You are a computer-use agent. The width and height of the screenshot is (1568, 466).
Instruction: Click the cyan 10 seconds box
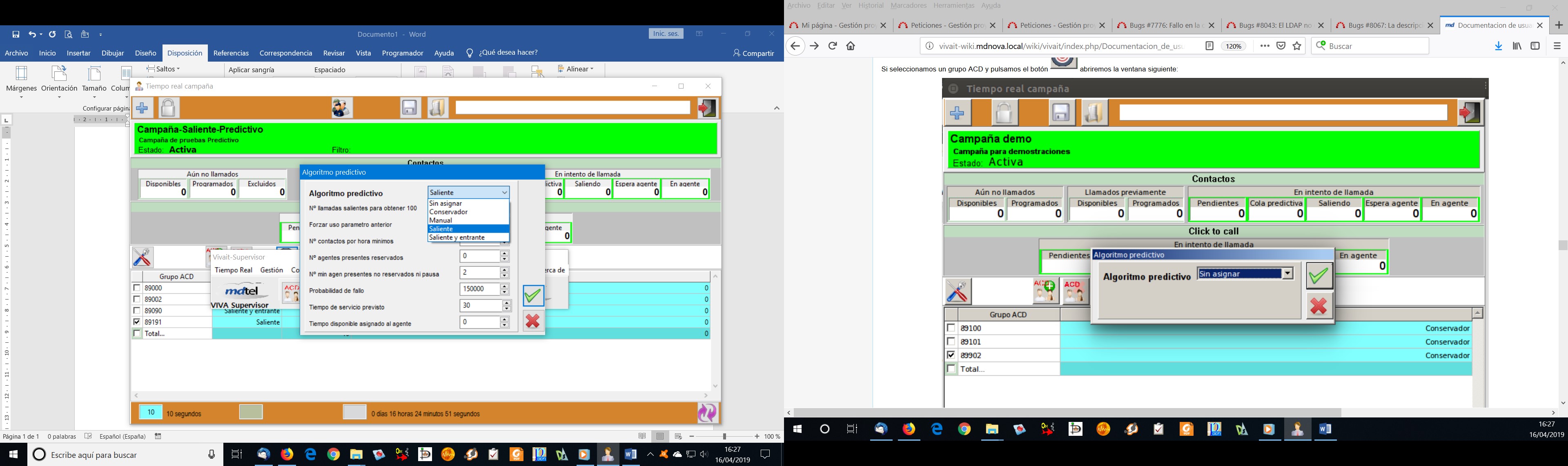tap(150, 413)
